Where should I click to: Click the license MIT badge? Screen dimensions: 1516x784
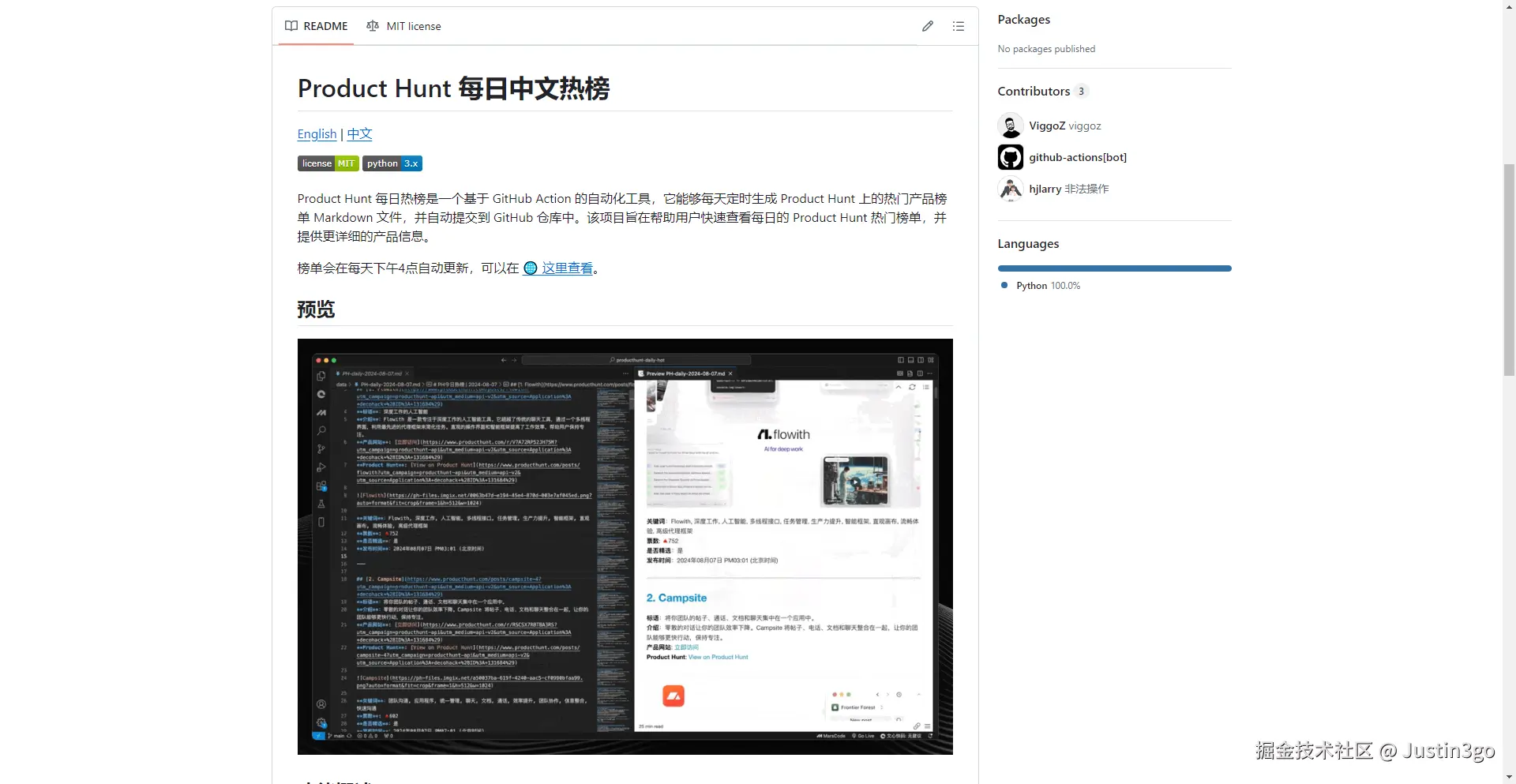(328, 163)
